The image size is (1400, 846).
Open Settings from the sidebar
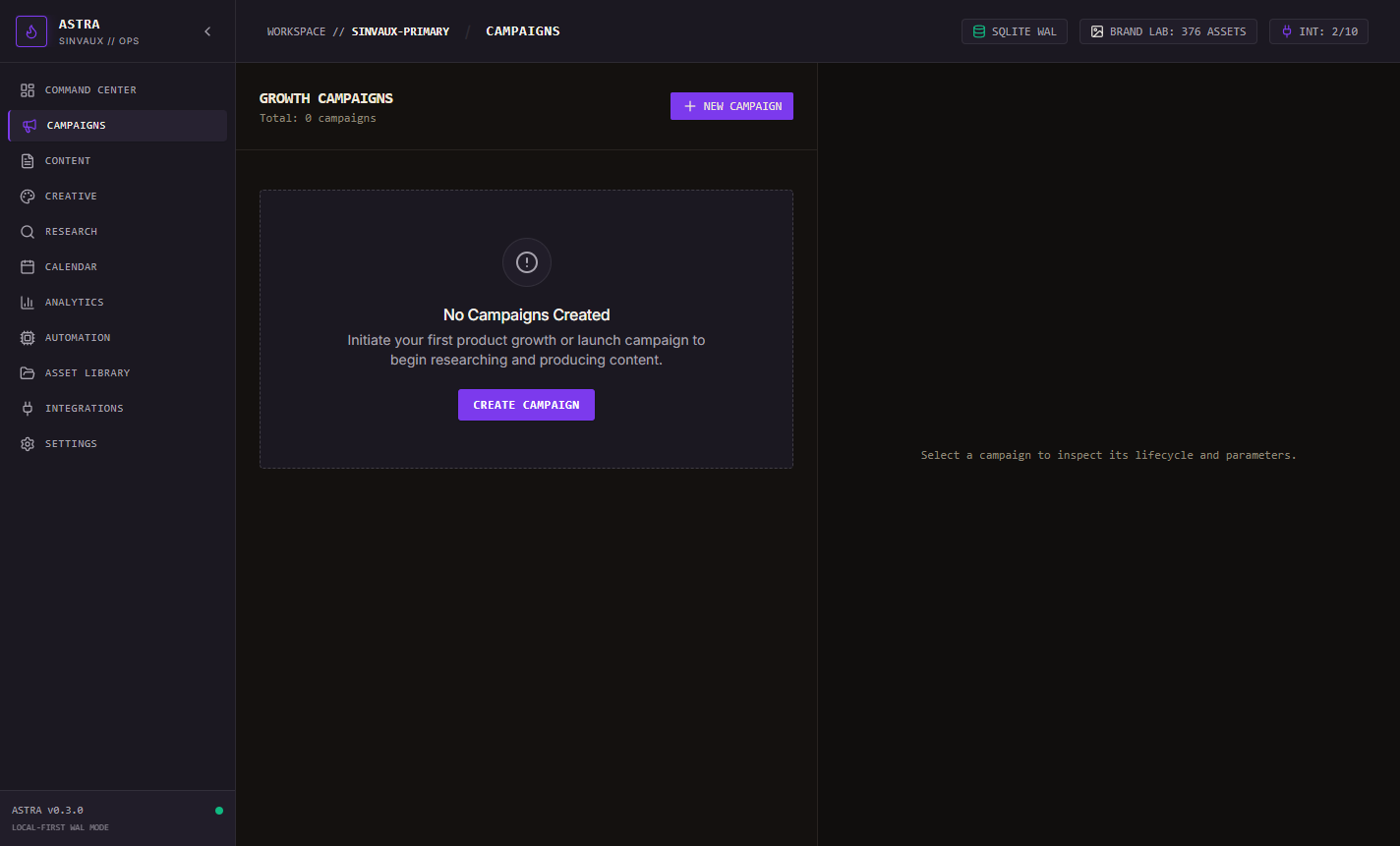(x=117, y=444)
